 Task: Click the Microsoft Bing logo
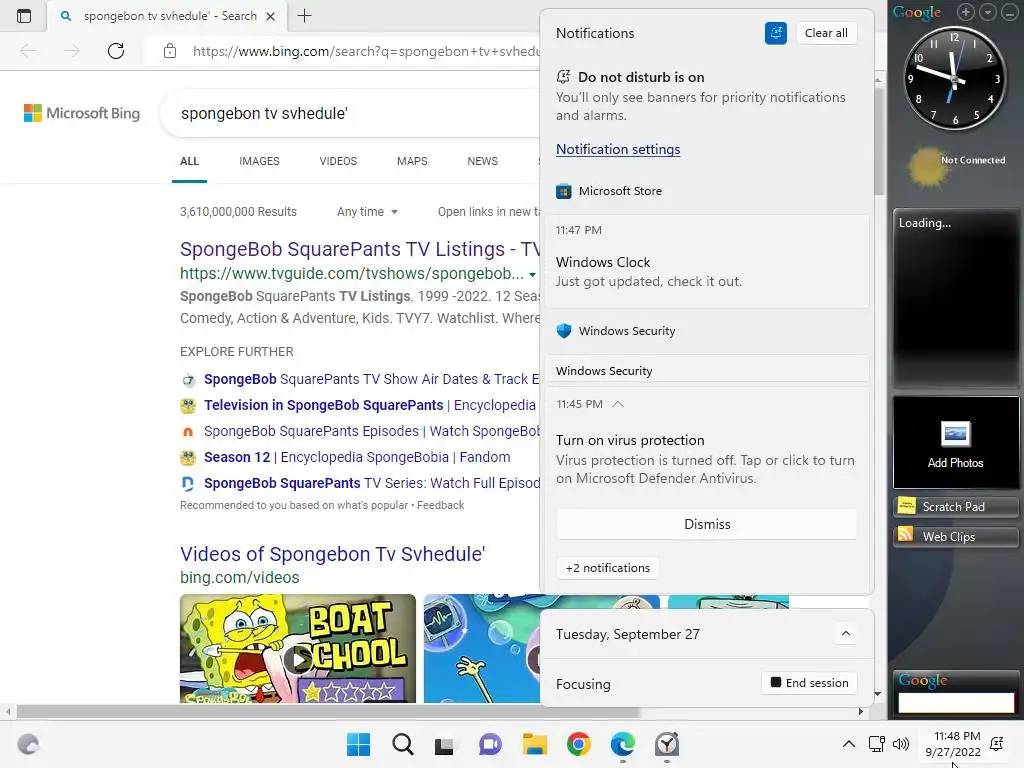[x=82, y=113]
